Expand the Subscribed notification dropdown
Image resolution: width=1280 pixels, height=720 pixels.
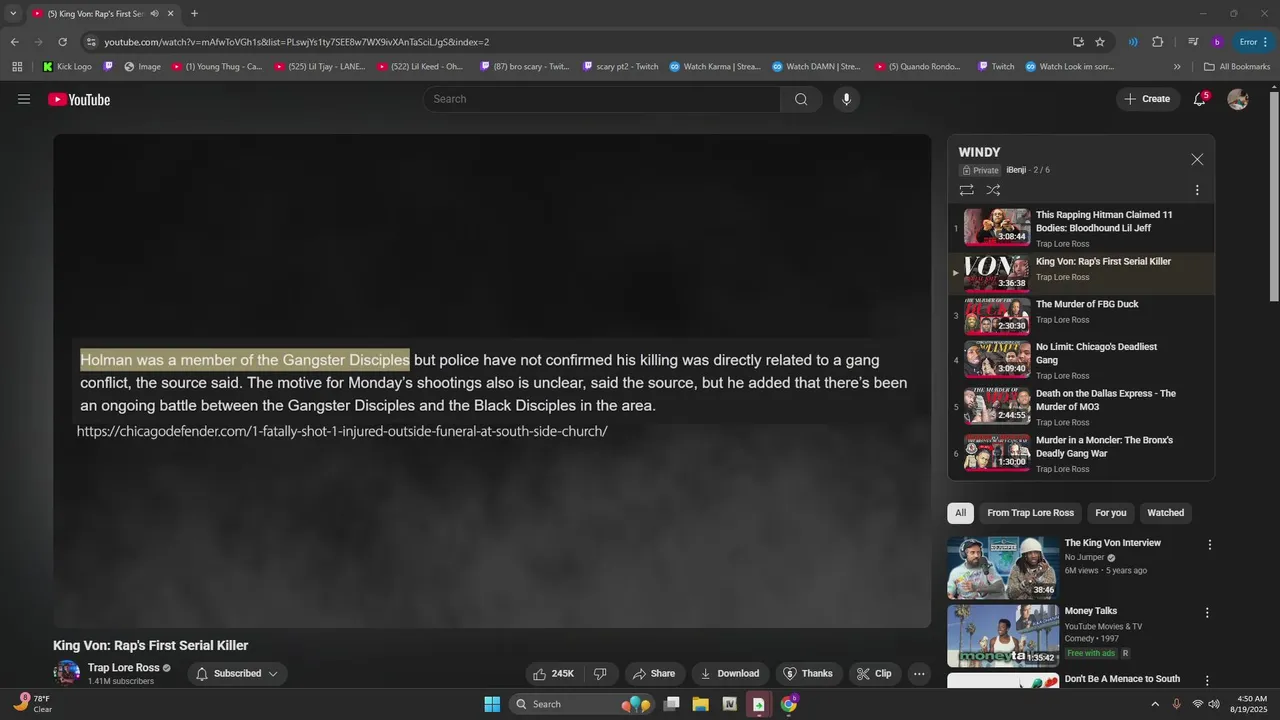point(237,674)
